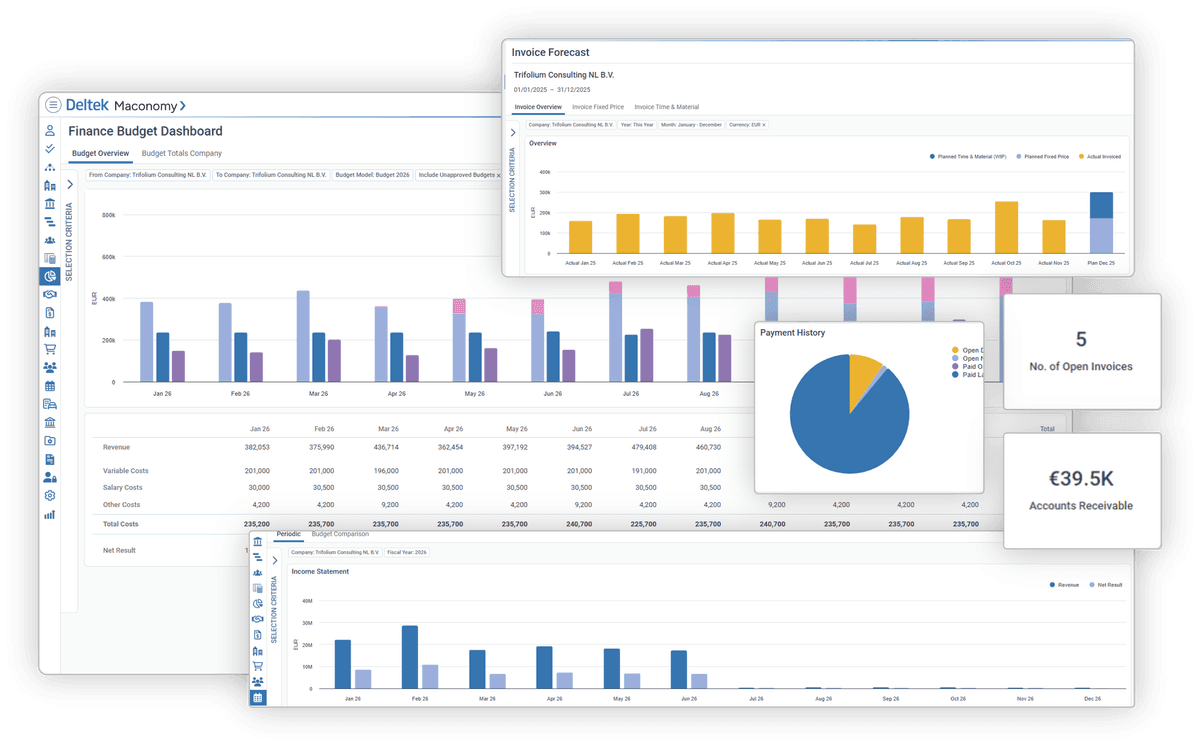Select the Invoice Overview tab

point(538,107)
